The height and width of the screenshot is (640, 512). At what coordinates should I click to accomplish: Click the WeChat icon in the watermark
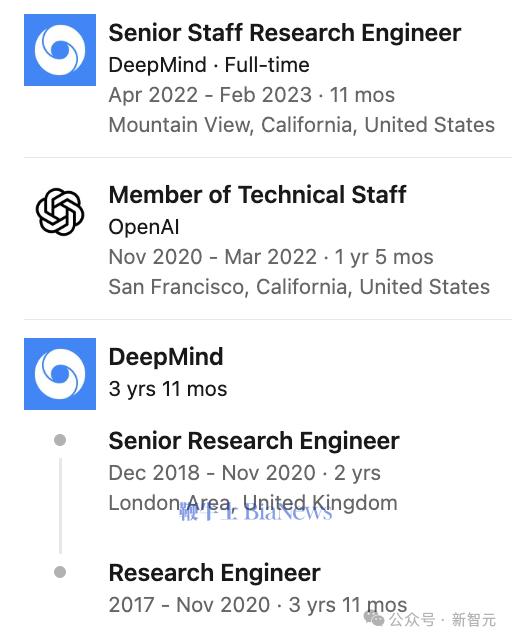click(x=374, y=618)
